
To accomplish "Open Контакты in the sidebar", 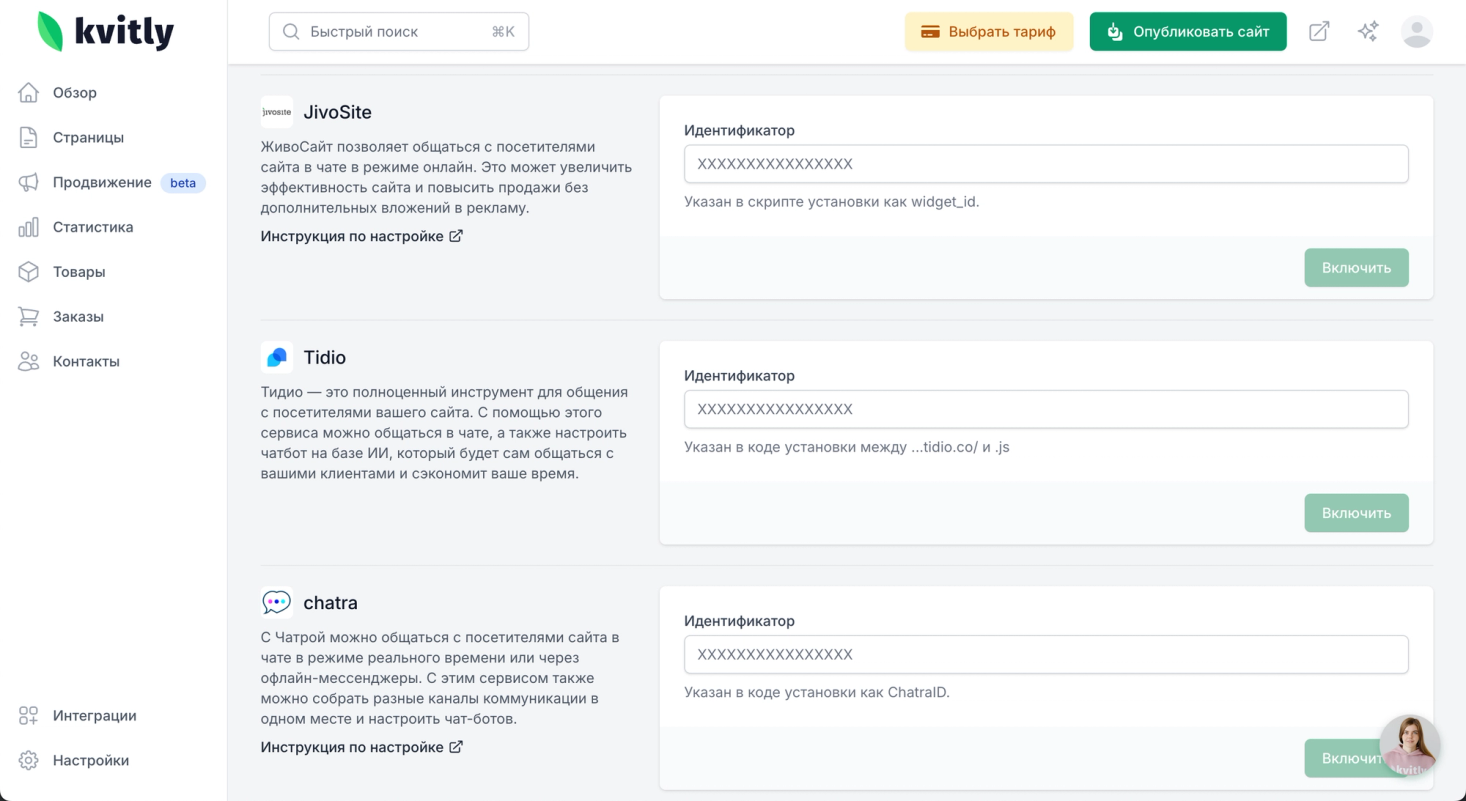I will click(86, 362).
